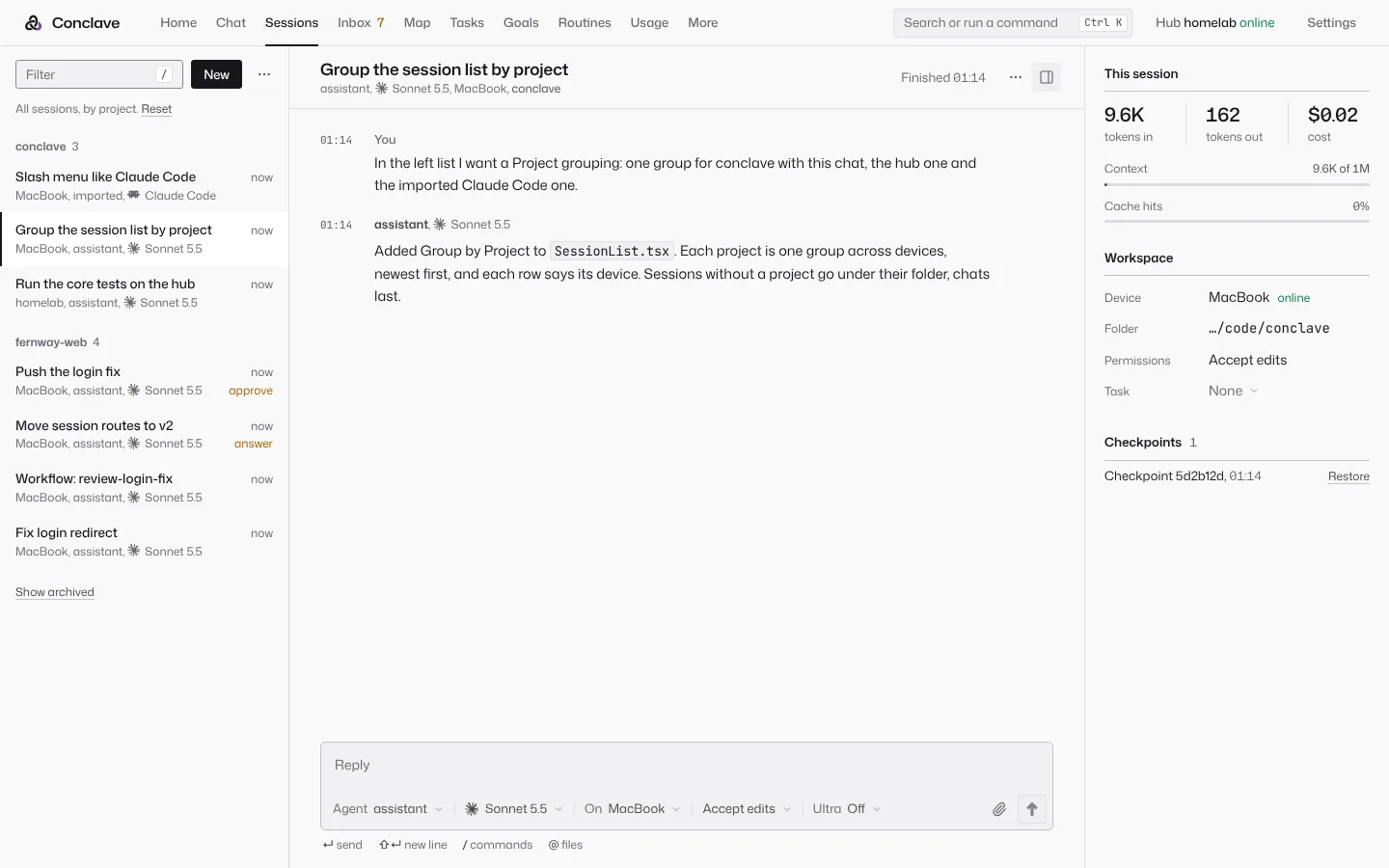Open the Goals tab

point(521,22)
